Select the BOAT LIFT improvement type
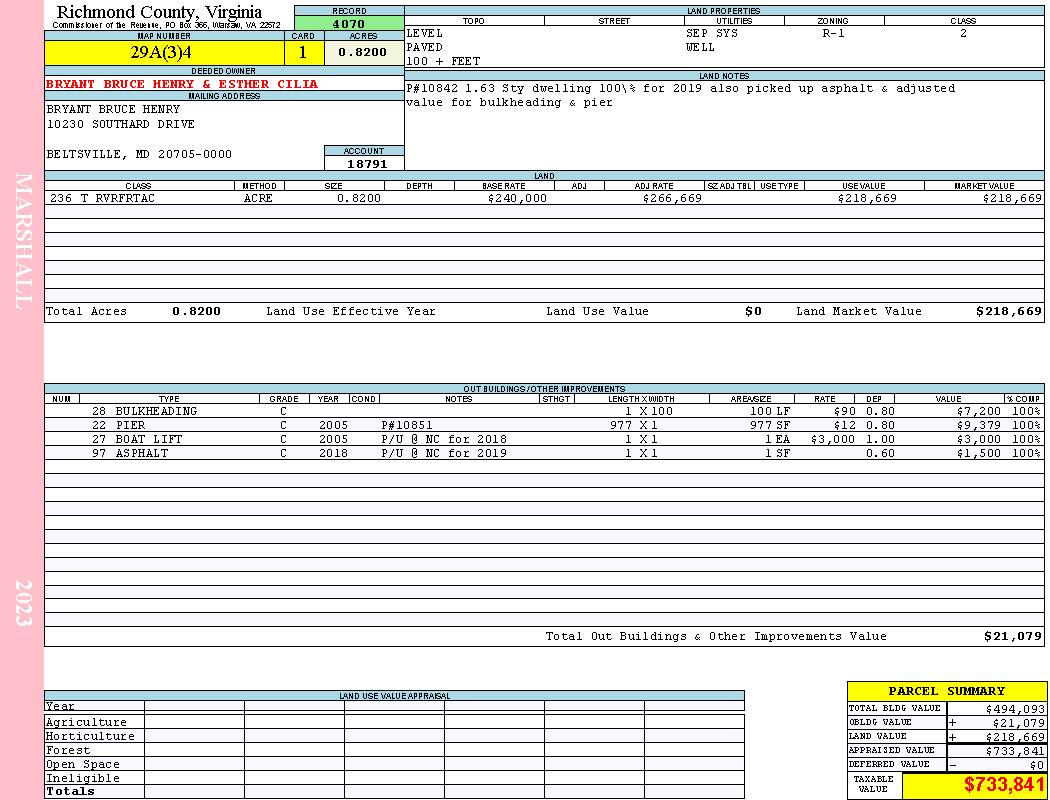 pos(149,440)
